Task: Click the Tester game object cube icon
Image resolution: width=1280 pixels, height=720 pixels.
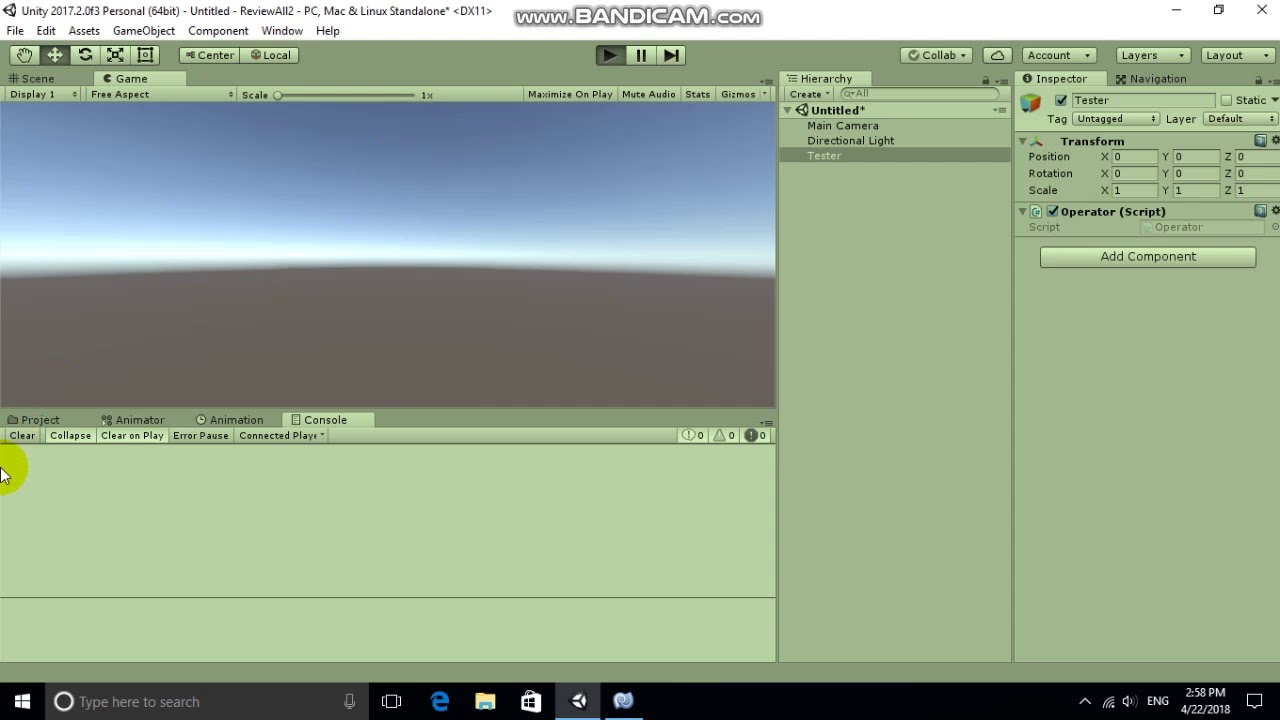Action: pyautogui.click(x=1030, y=102)
